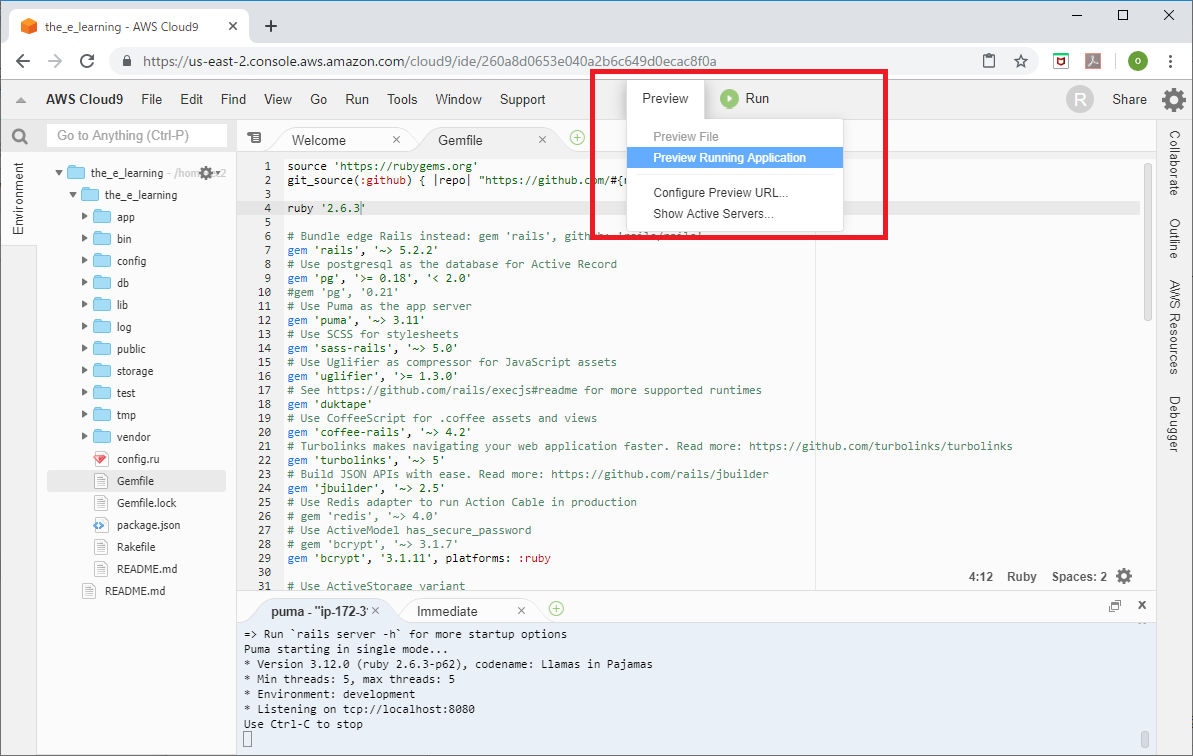The width and height of the screenshot is (1193, 756).
Task: Open the Cloud9 preferences gear icon
Action: pyautogui.click(x=1173, y=100)
